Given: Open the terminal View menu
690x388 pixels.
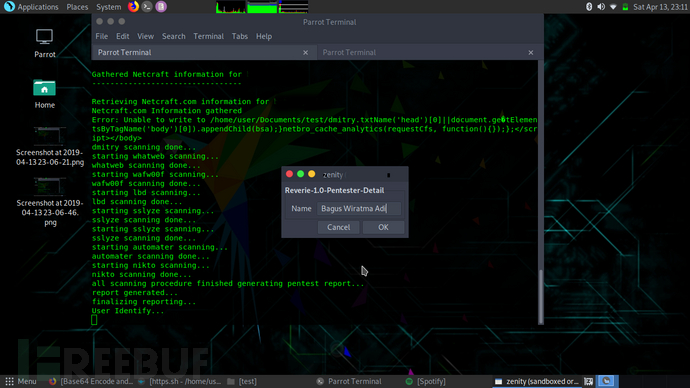Looking at the screenshot, I should tap(145, 36).
